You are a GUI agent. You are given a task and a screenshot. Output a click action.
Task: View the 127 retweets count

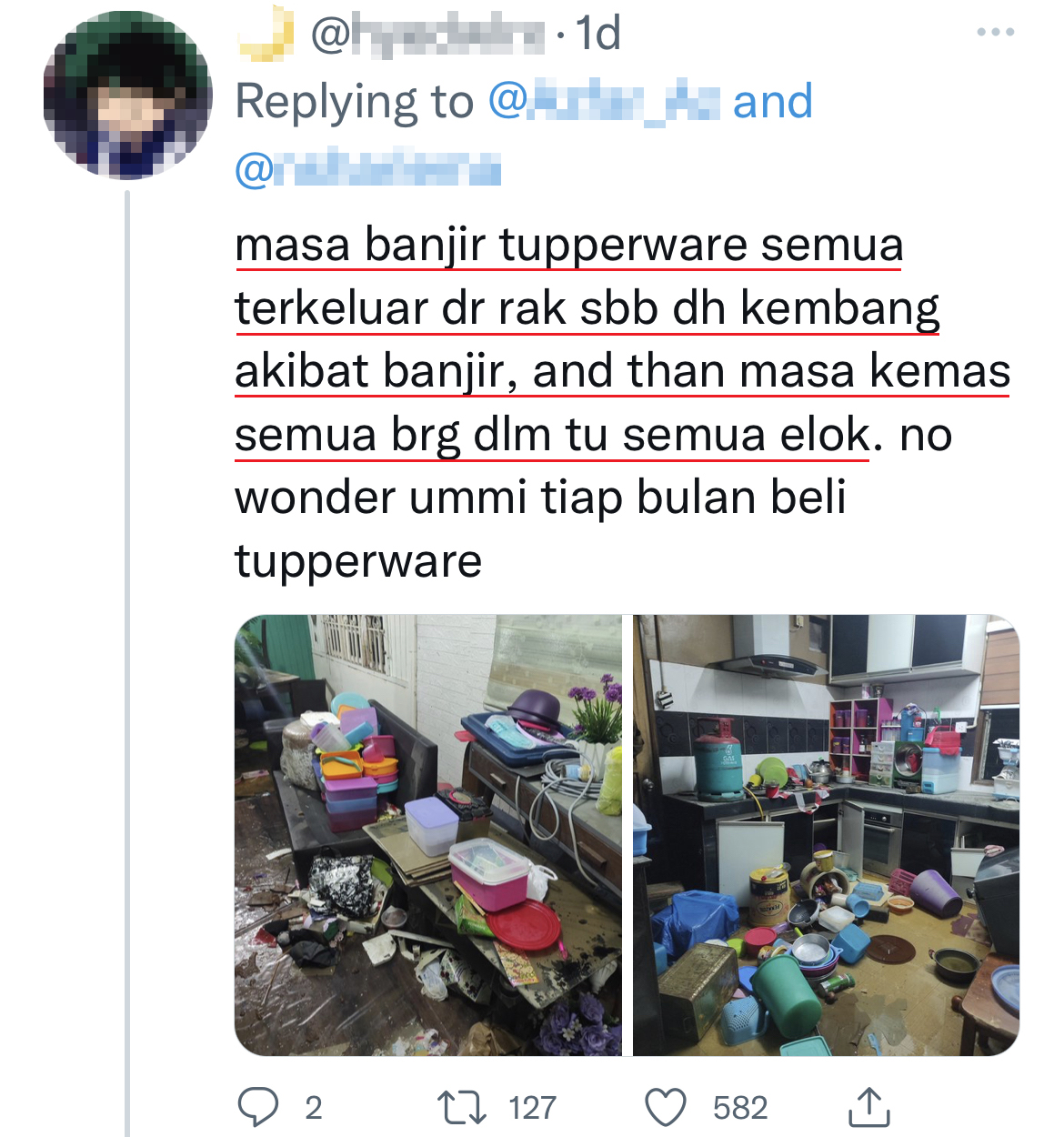[532, 1108]
